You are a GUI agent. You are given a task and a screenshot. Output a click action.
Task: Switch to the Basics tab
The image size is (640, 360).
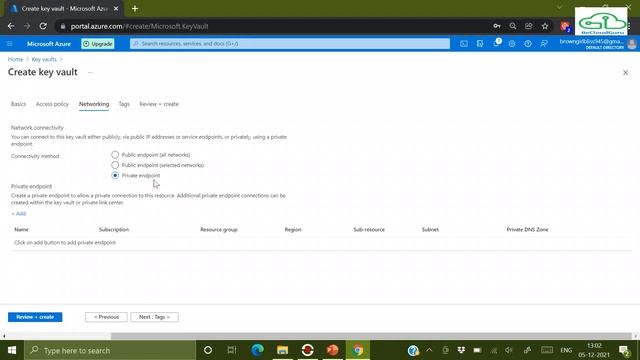pos(18,104)
